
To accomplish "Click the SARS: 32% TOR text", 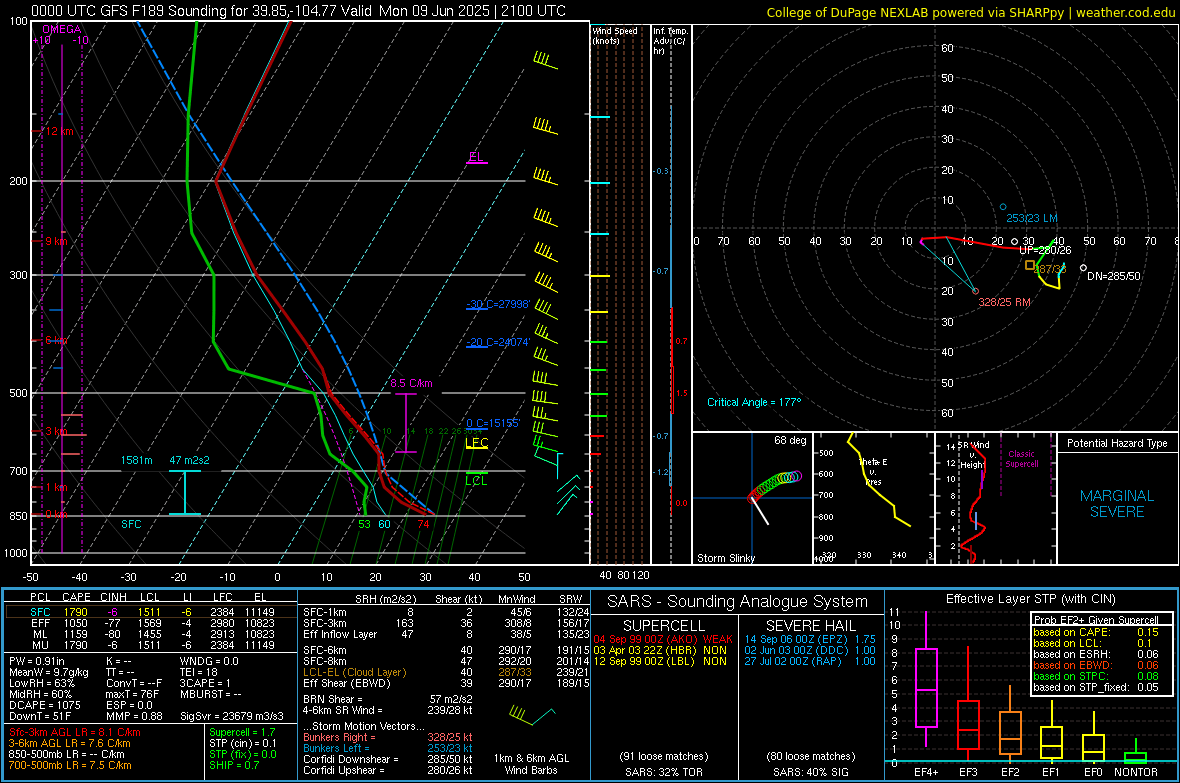I will pyautogui.click(x=664, y=772).
